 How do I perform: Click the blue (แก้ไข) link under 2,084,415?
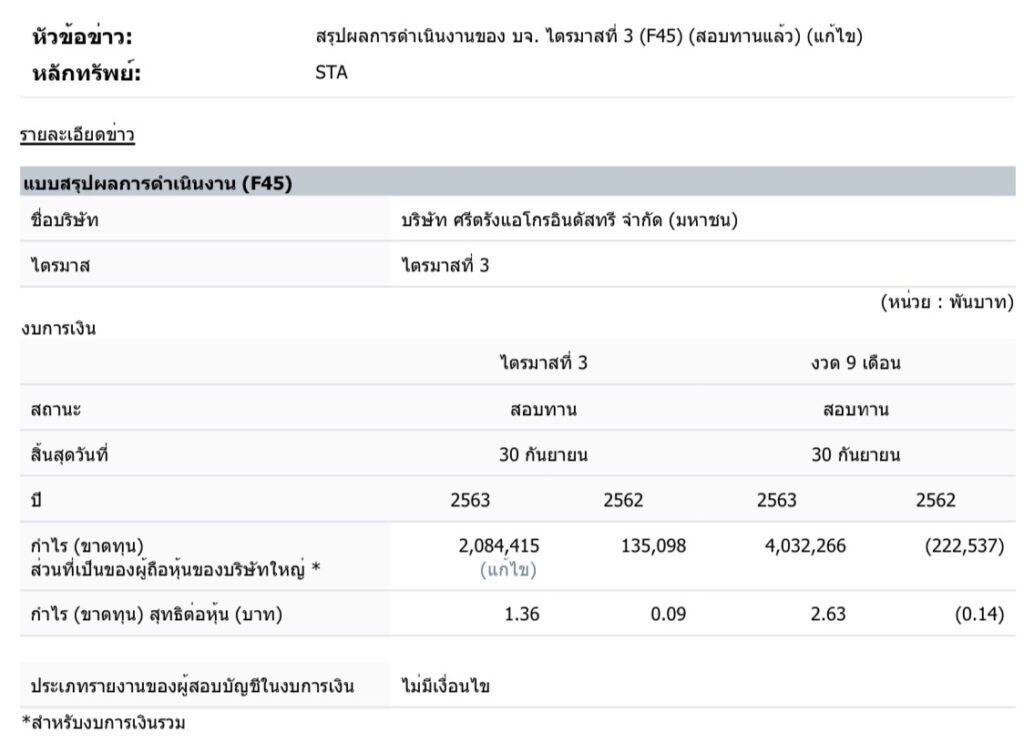click(x=511, y=569)
